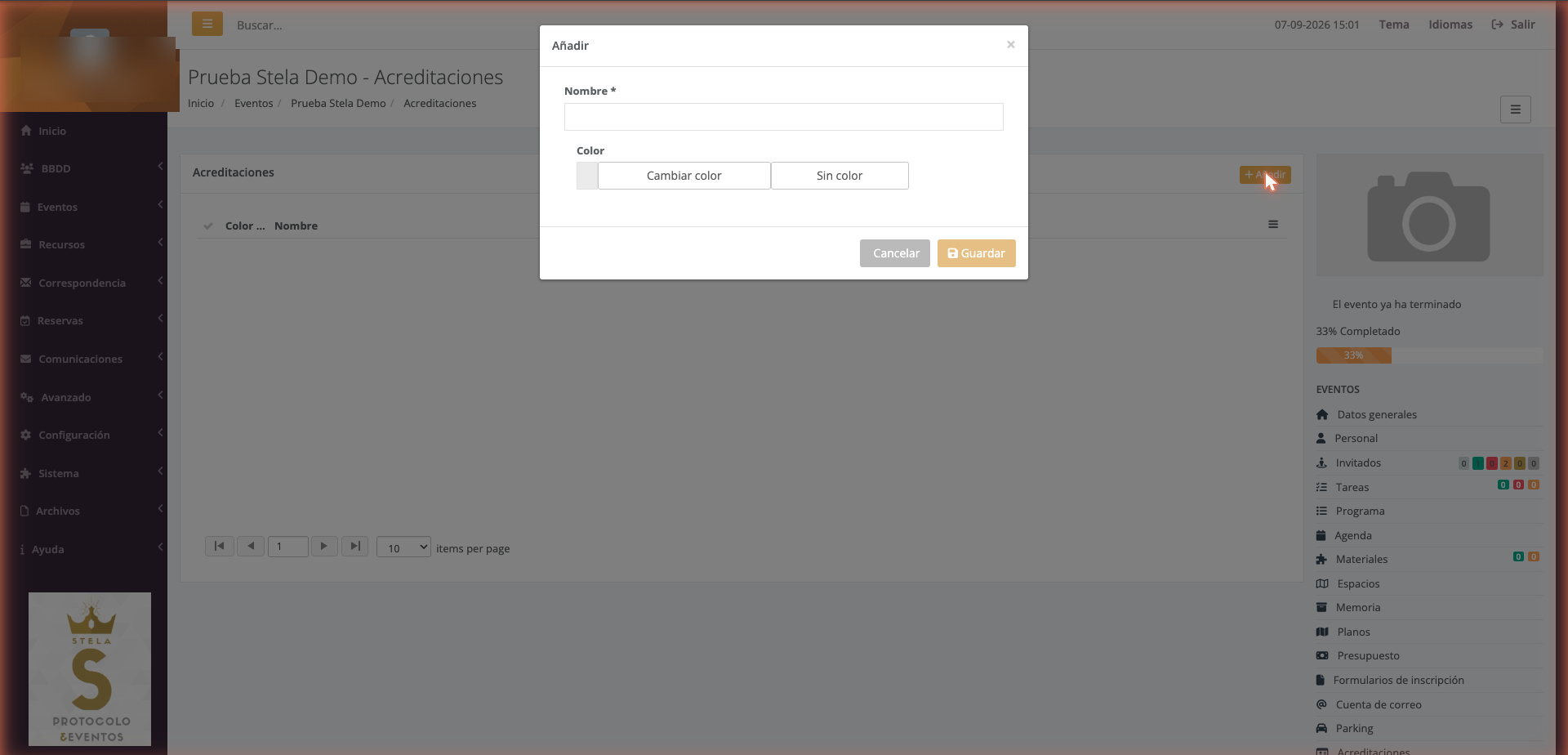This screenshot has height=755, width=1568.
Task: Click the page number input box
Action: pos(288,547)
